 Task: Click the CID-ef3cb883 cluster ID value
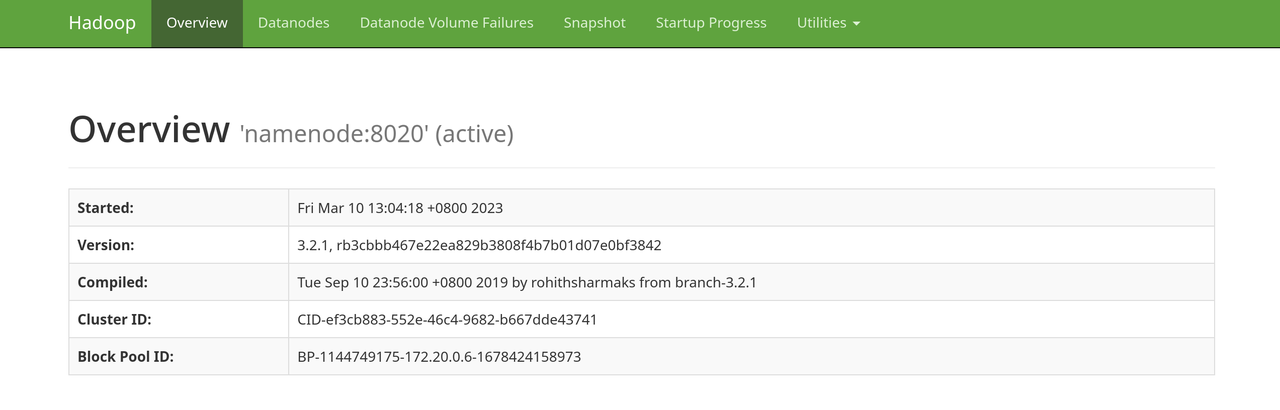[x=447, y=319]
